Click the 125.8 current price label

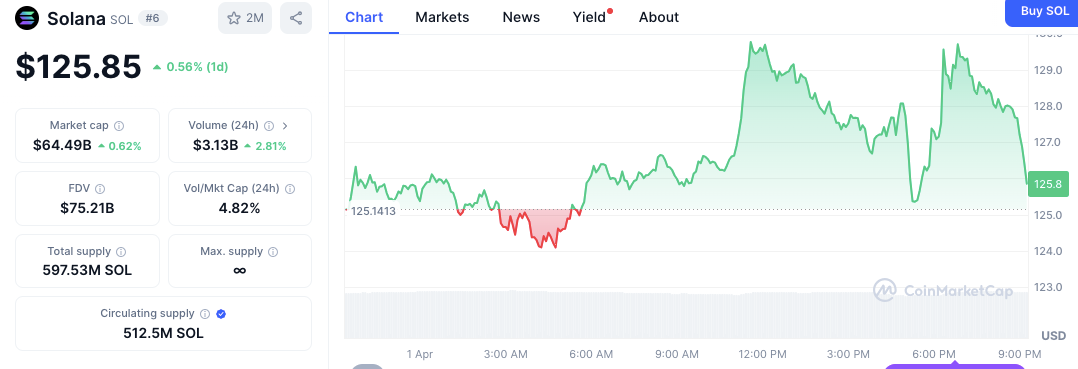1048,183
